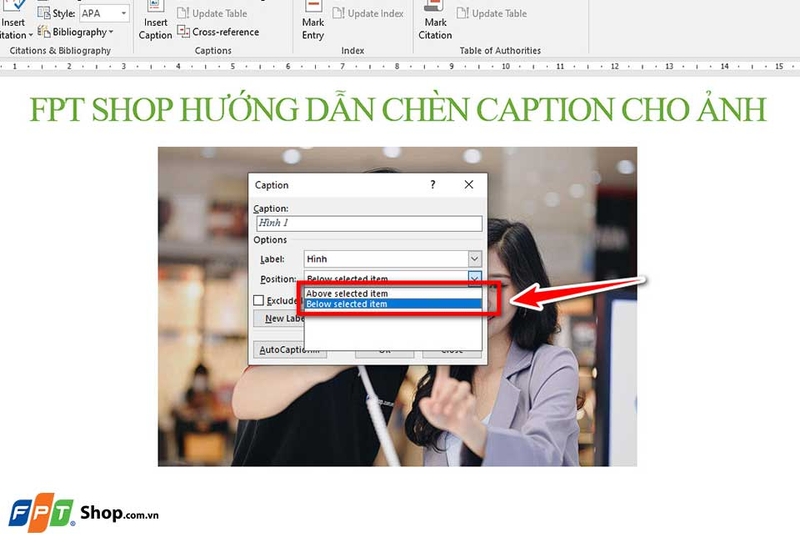Click Insert Caption in the ribbon
This screenshot has width=800, height=542.
[x=155, y=20]
